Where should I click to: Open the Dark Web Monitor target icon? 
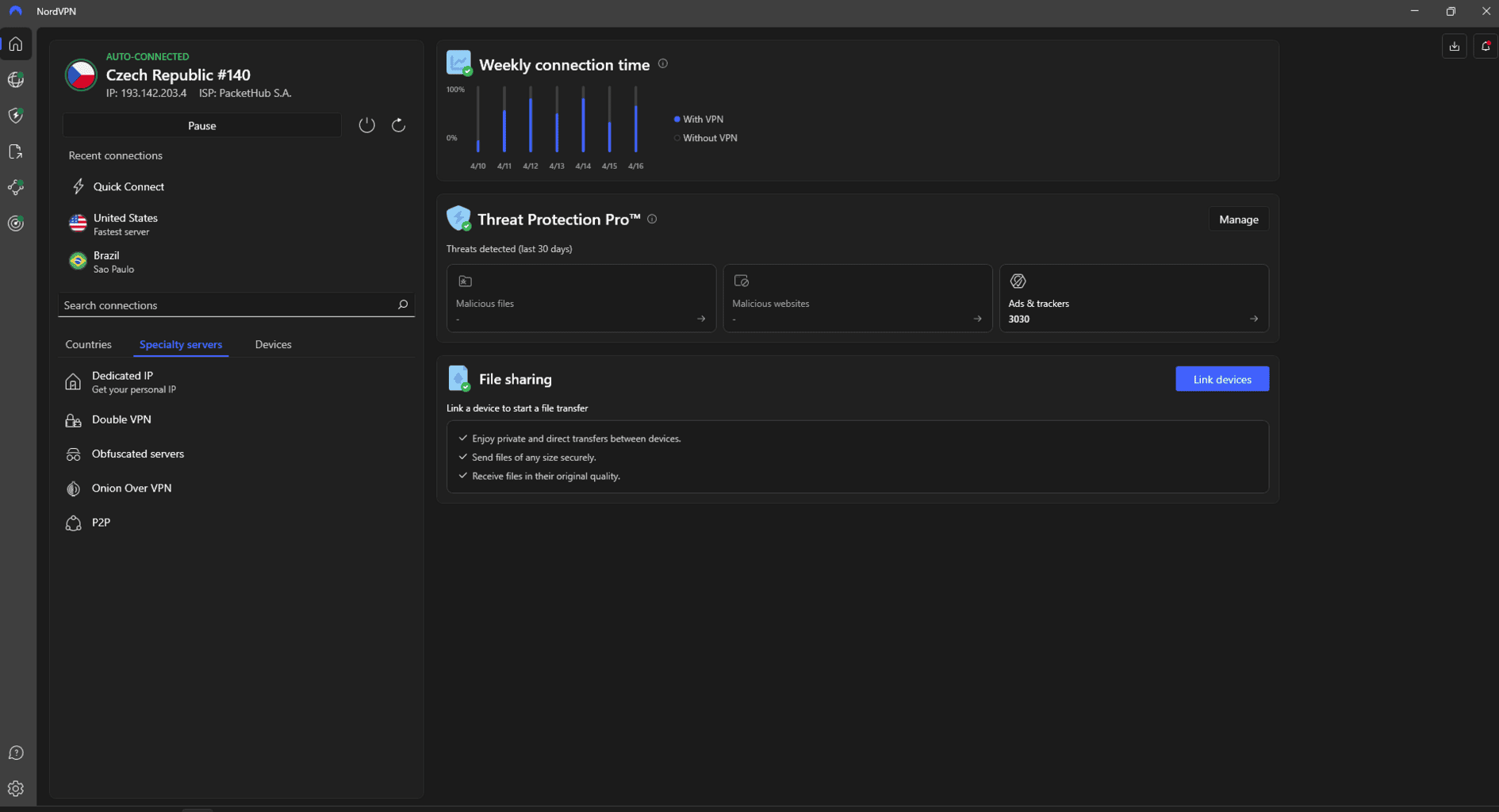click(16, 224)
